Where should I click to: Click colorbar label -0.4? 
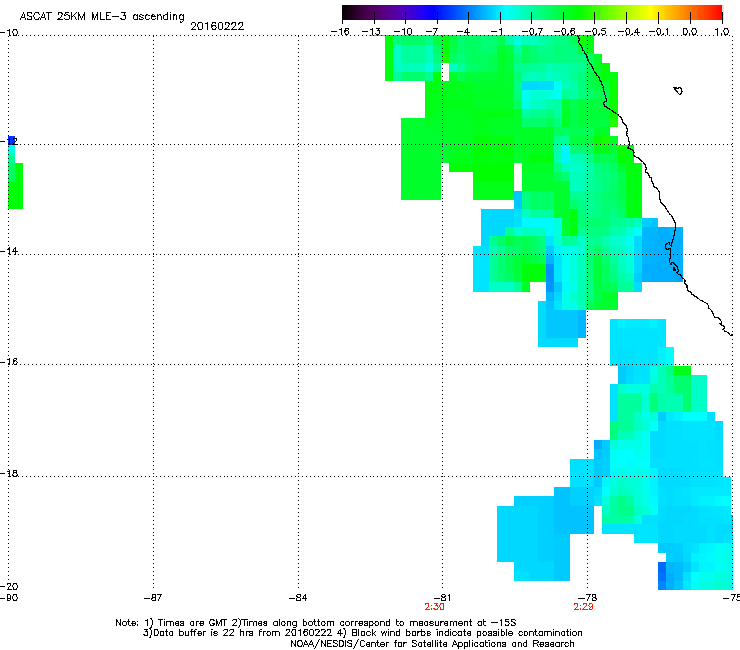click(x=629, y=32)
